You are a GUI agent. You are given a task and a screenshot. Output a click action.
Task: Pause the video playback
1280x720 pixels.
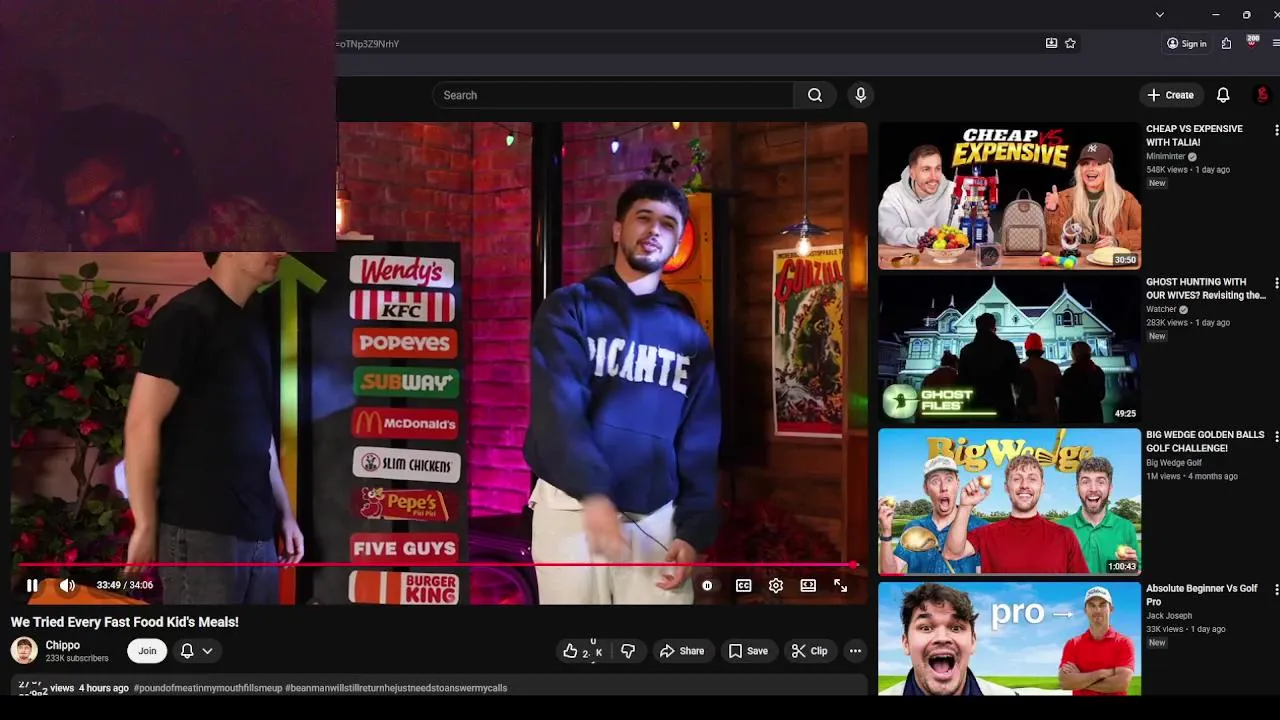(32, 586)
